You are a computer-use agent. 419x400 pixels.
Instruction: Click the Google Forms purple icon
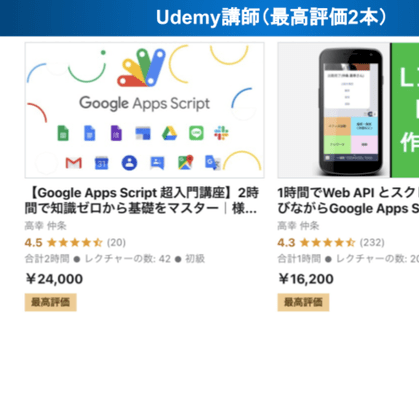pyautogui.click(x=116, y=133)
